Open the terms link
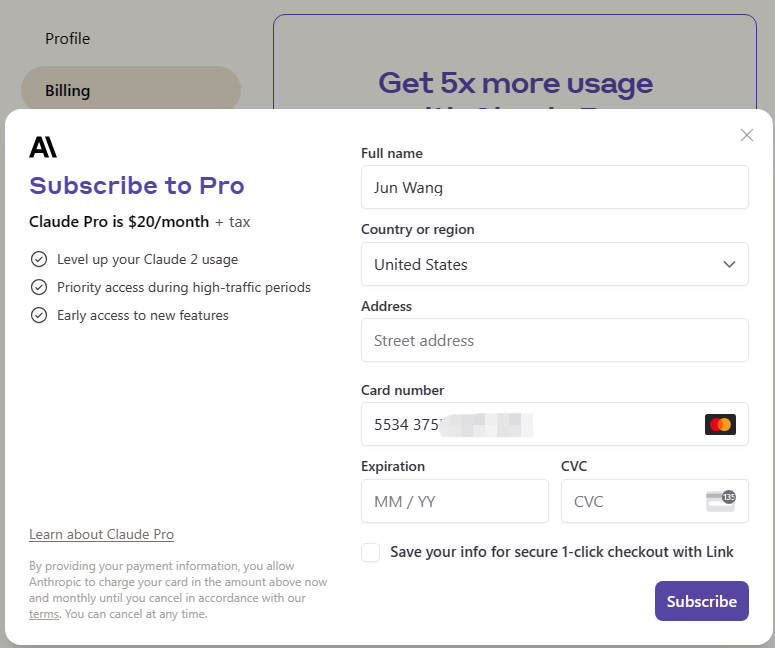 44,614
